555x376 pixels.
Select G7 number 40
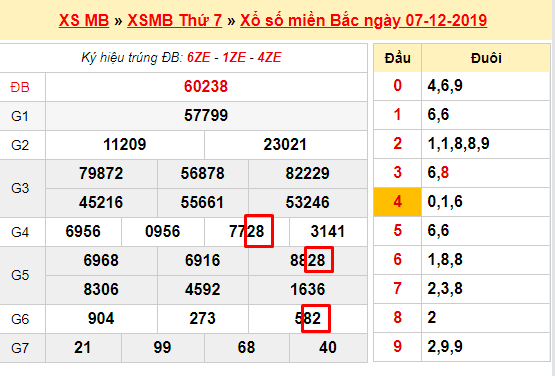pos(328,347)
